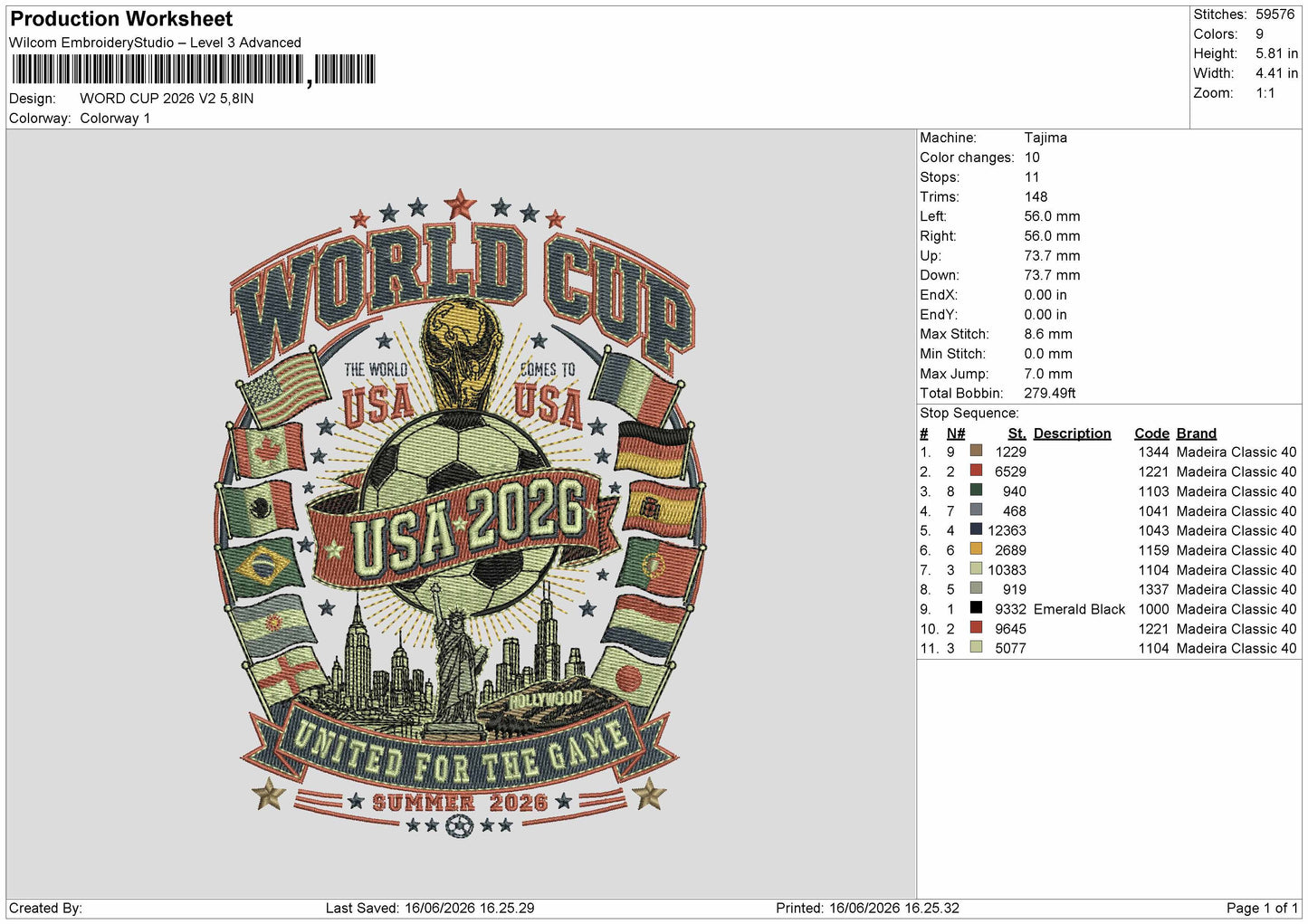The width and height of the screenshot is (1308, 924).
Task: Click stitch count '9645' in stop 10
Action: point(1010,629)
